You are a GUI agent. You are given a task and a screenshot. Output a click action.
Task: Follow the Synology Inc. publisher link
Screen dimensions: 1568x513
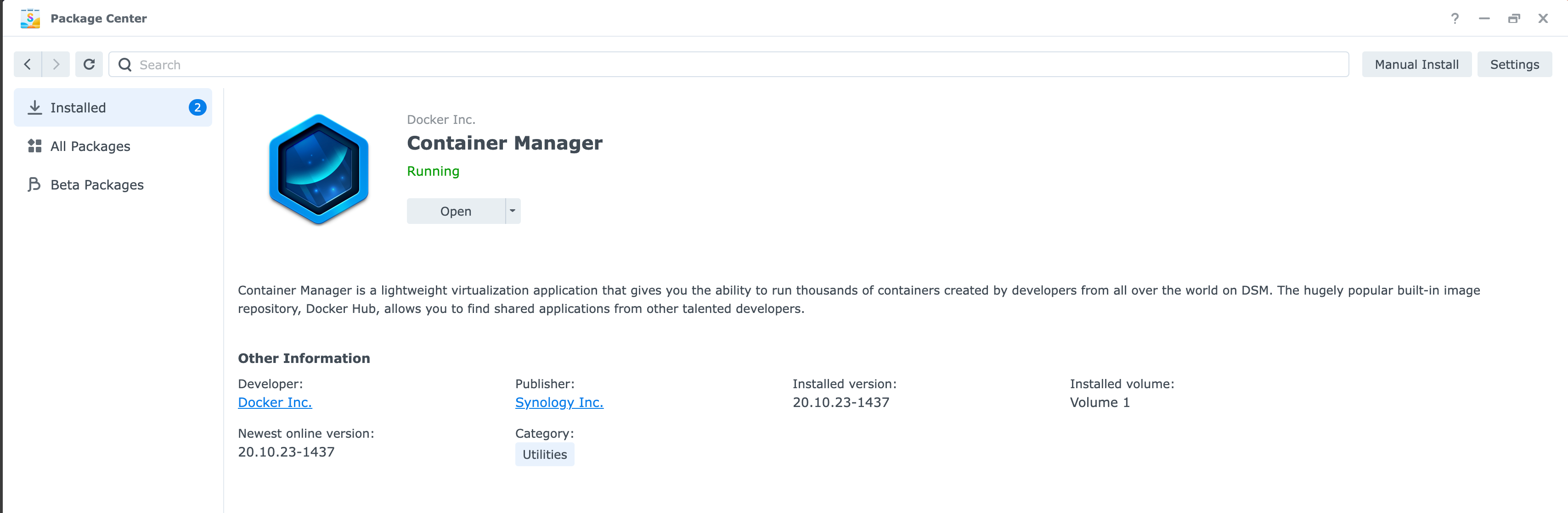point(559,402)
